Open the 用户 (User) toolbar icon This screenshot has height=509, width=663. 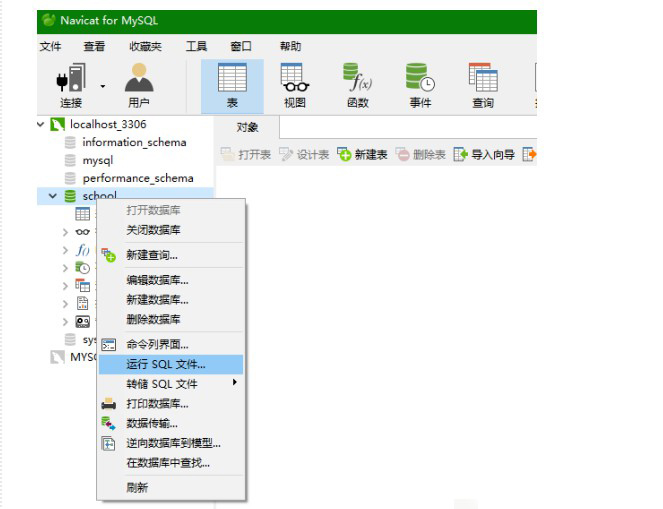pyautogui.click(x=139, y=84)
